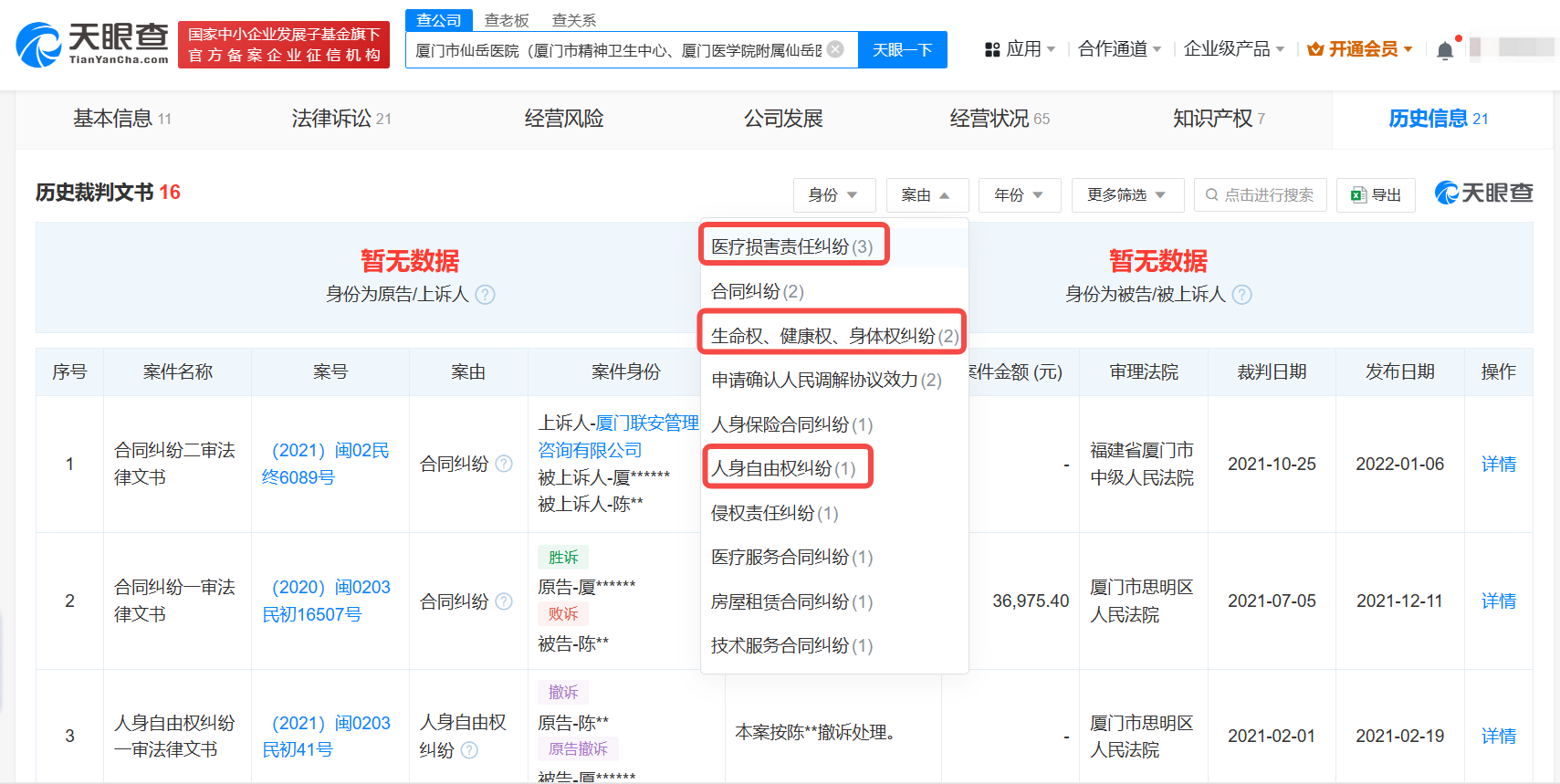Image resolution: width=1560 pixels, height=784 pixels.
Task: Switch to the 基本信息 tab
Action: coord(122,119)
